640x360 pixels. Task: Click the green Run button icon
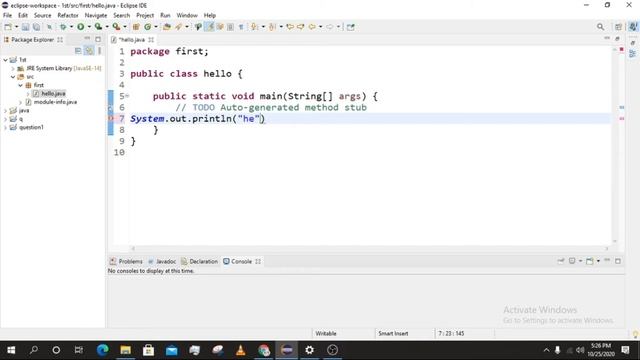coord(80,27)
